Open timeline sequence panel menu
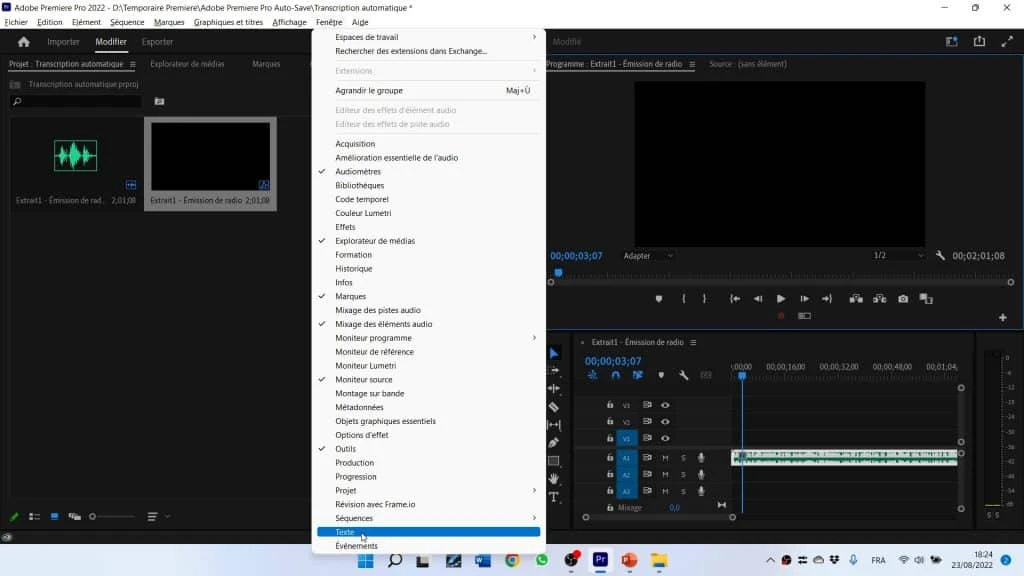 [693, 342]
